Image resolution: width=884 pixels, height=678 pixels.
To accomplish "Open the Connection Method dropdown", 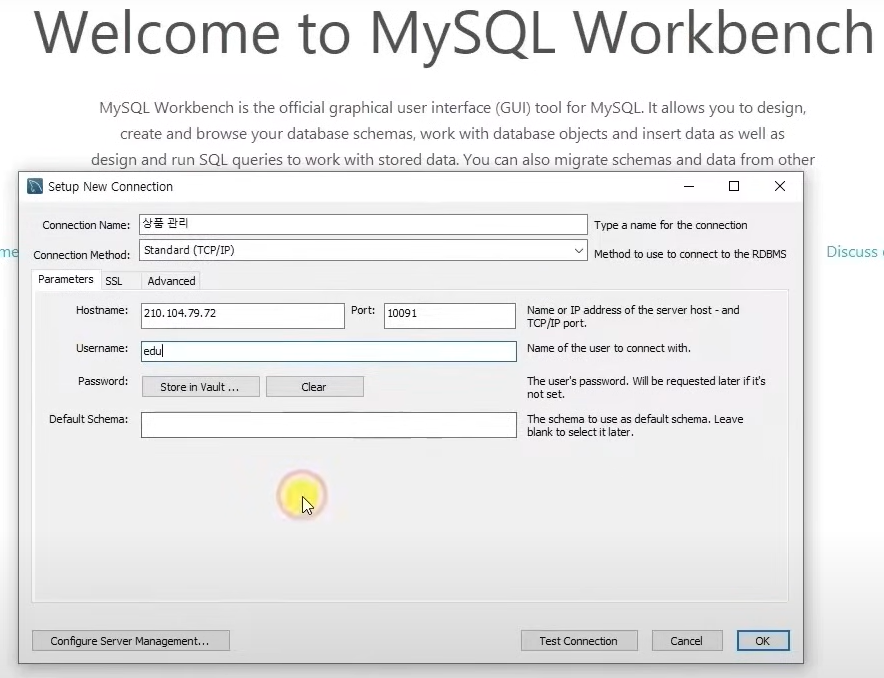I will 363,250.
